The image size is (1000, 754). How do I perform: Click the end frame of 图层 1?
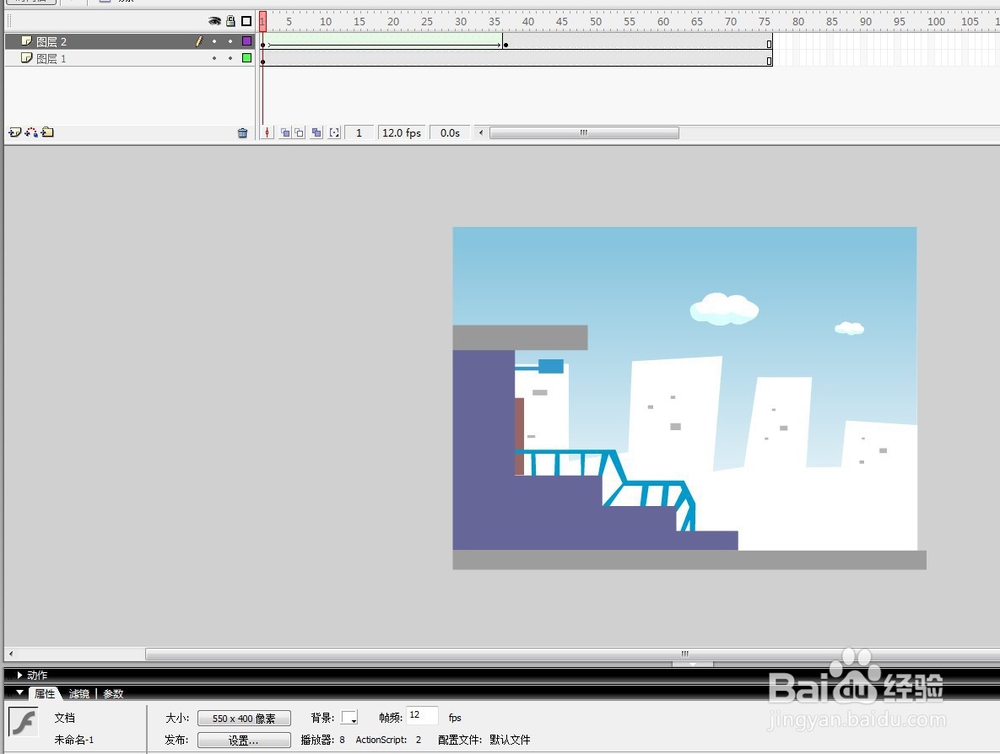click(769, 60)
